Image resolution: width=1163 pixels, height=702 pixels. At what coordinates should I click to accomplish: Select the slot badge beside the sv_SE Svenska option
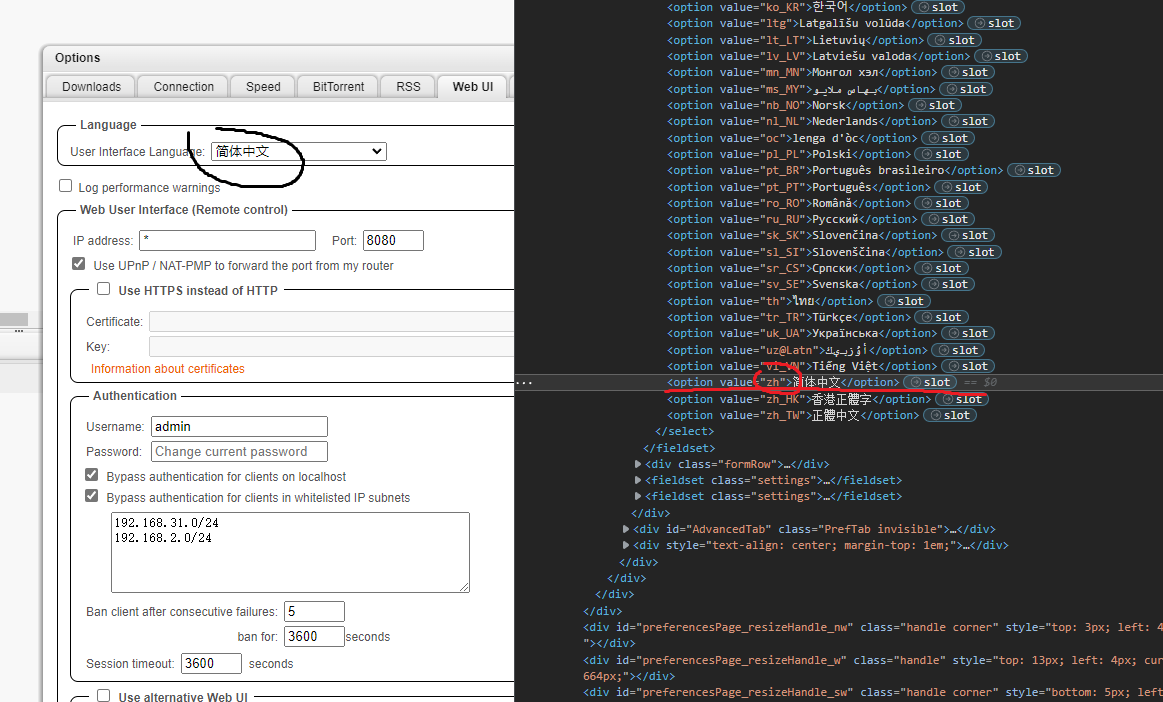[x=947, y=284]
